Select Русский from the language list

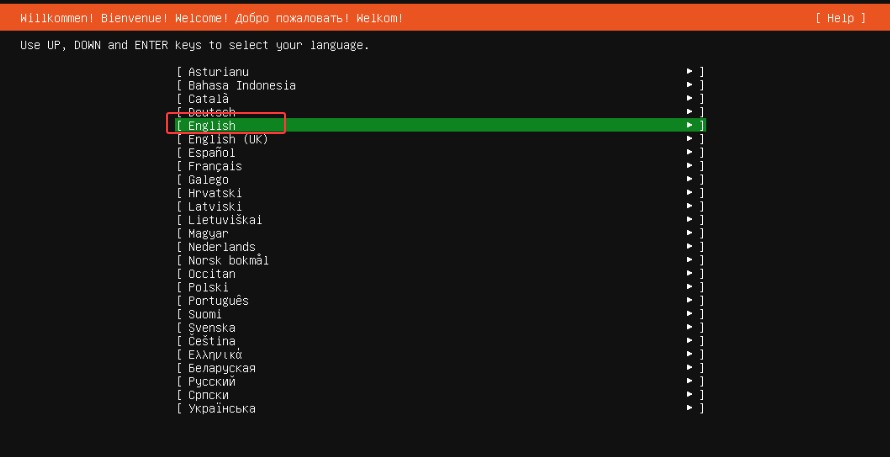211,382
